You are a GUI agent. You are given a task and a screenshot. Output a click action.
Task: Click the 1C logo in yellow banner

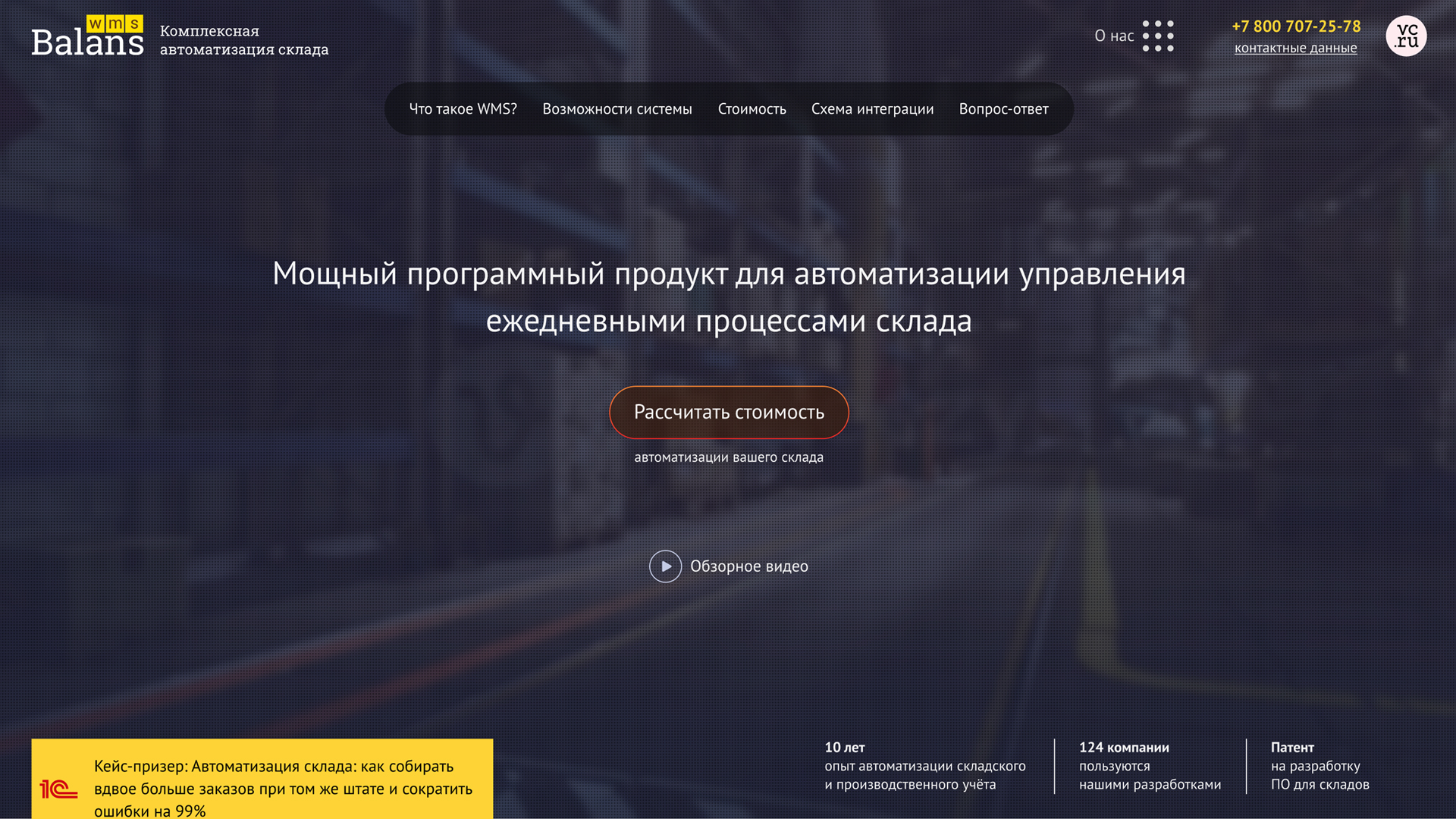[58, 789]
